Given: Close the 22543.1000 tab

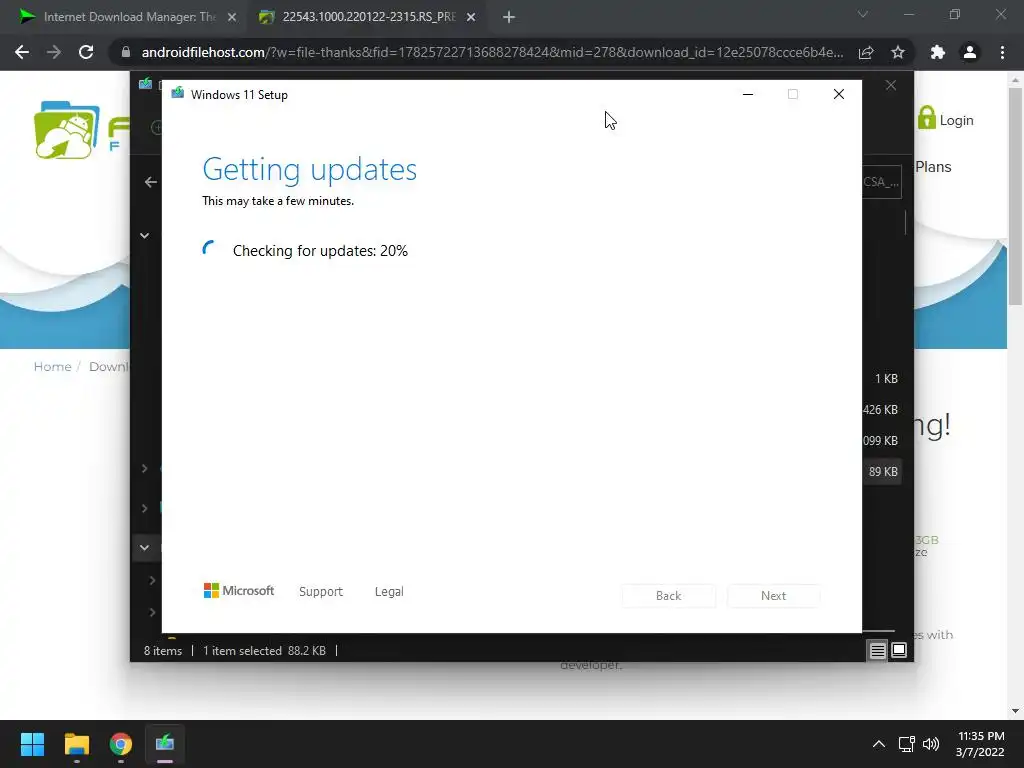Looking at the screenshot, I should click(471, 17).
